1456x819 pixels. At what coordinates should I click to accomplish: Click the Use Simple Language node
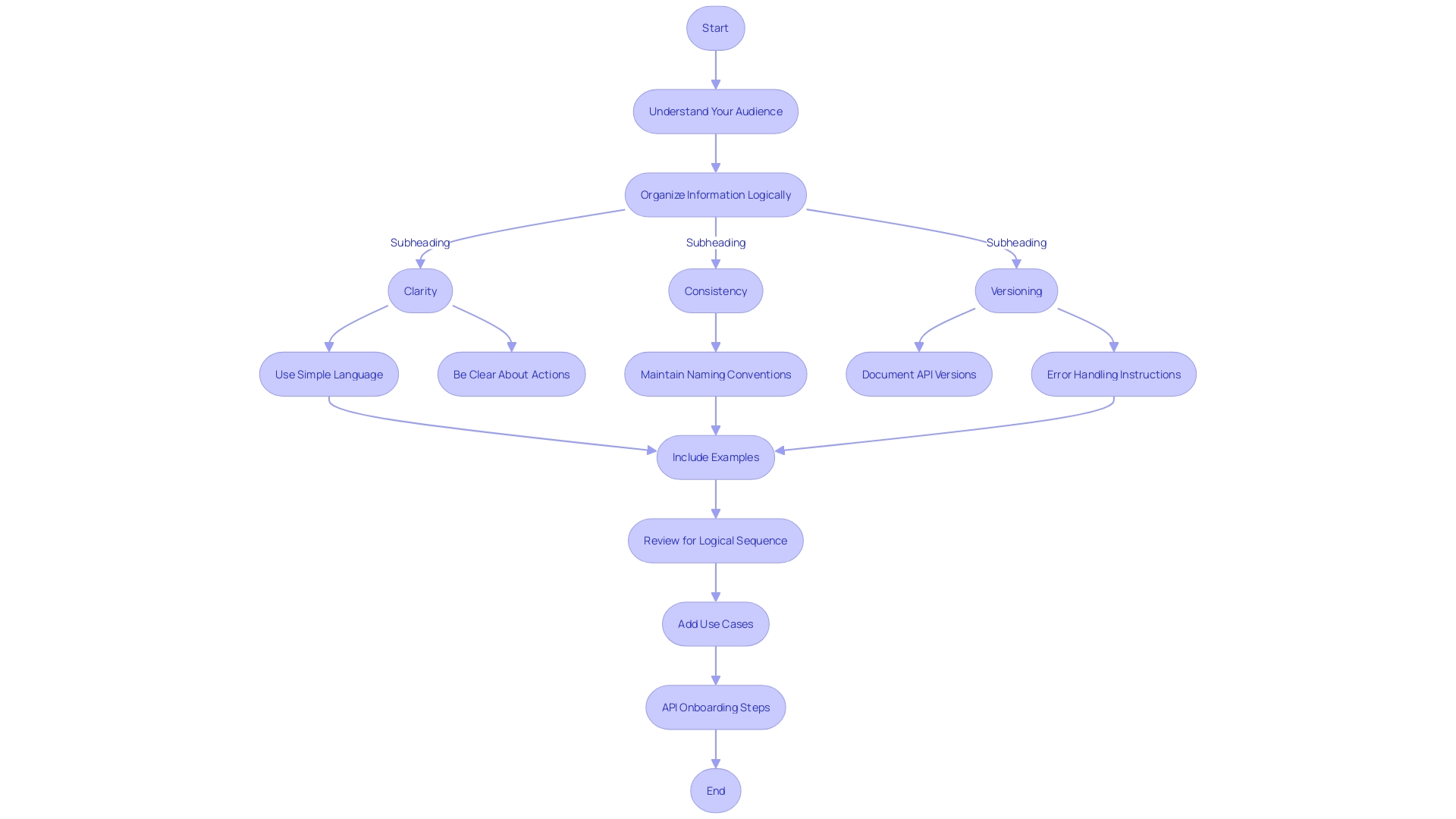[x=328, y=374]
